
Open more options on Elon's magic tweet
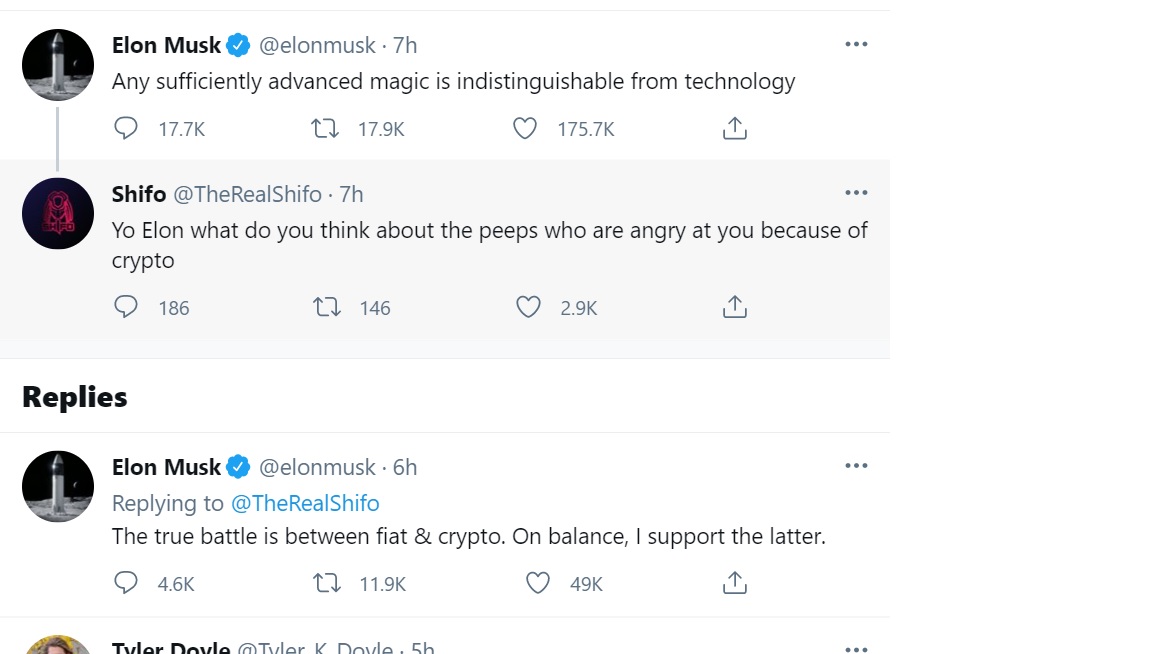pos(856,45)
